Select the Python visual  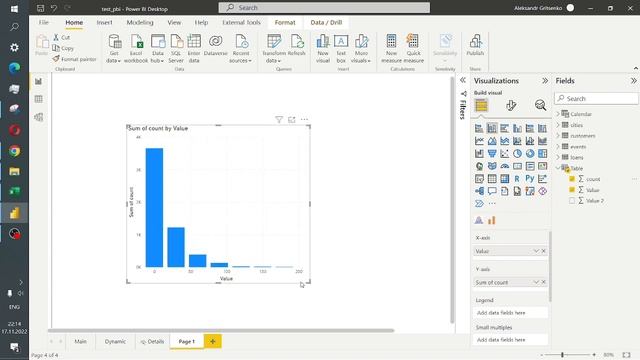pos(530,179)
